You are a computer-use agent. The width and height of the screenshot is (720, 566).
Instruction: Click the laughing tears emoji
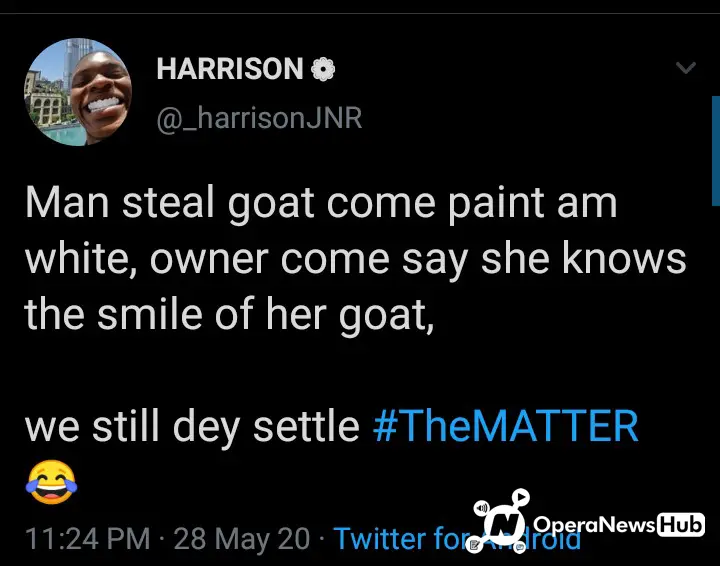pos(51,482)
